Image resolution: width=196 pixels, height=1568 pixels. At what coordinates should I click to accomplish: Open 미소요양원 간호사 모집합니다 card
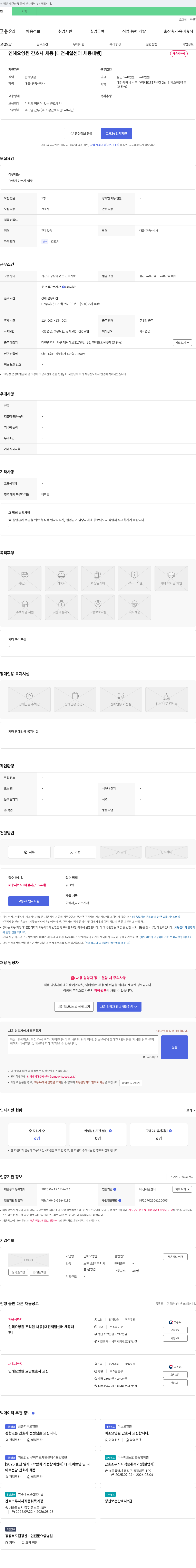coord(148,1433)
